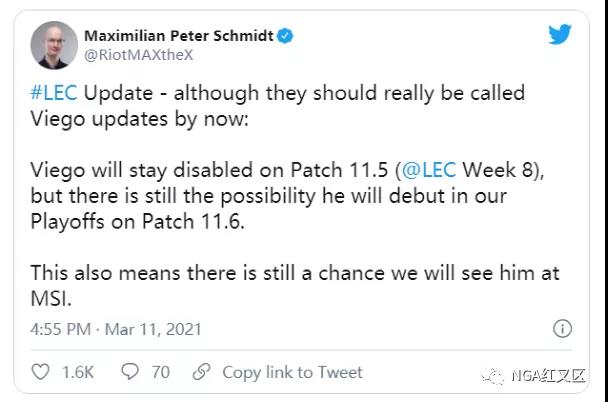Like the tweet with the heart icon

coord(40,372)
